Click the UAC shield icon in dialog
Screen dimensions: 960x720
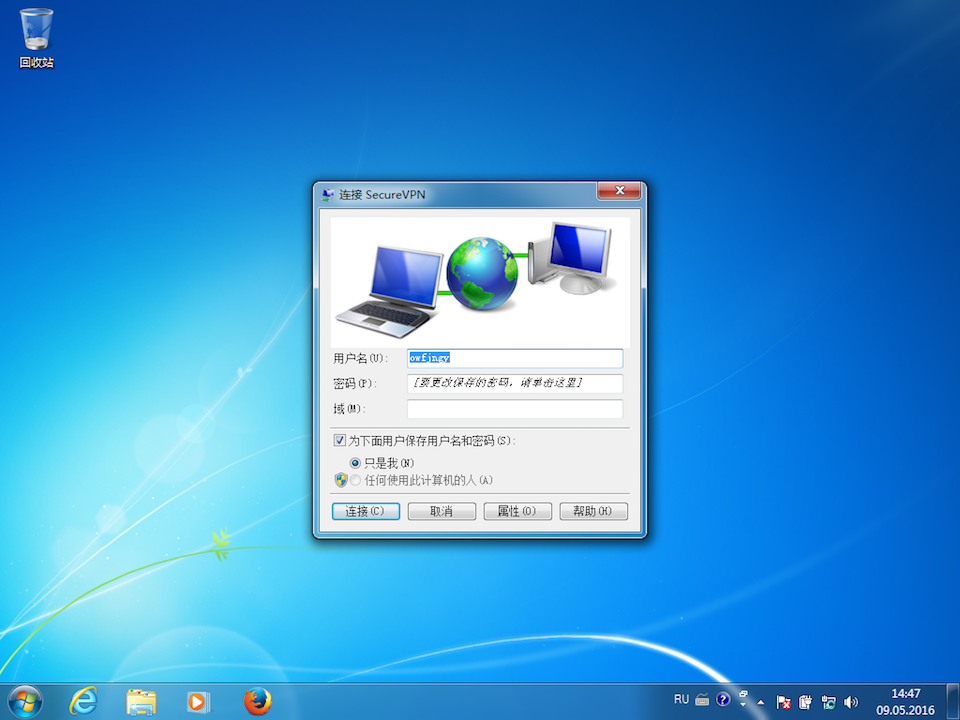coord(341,480)
